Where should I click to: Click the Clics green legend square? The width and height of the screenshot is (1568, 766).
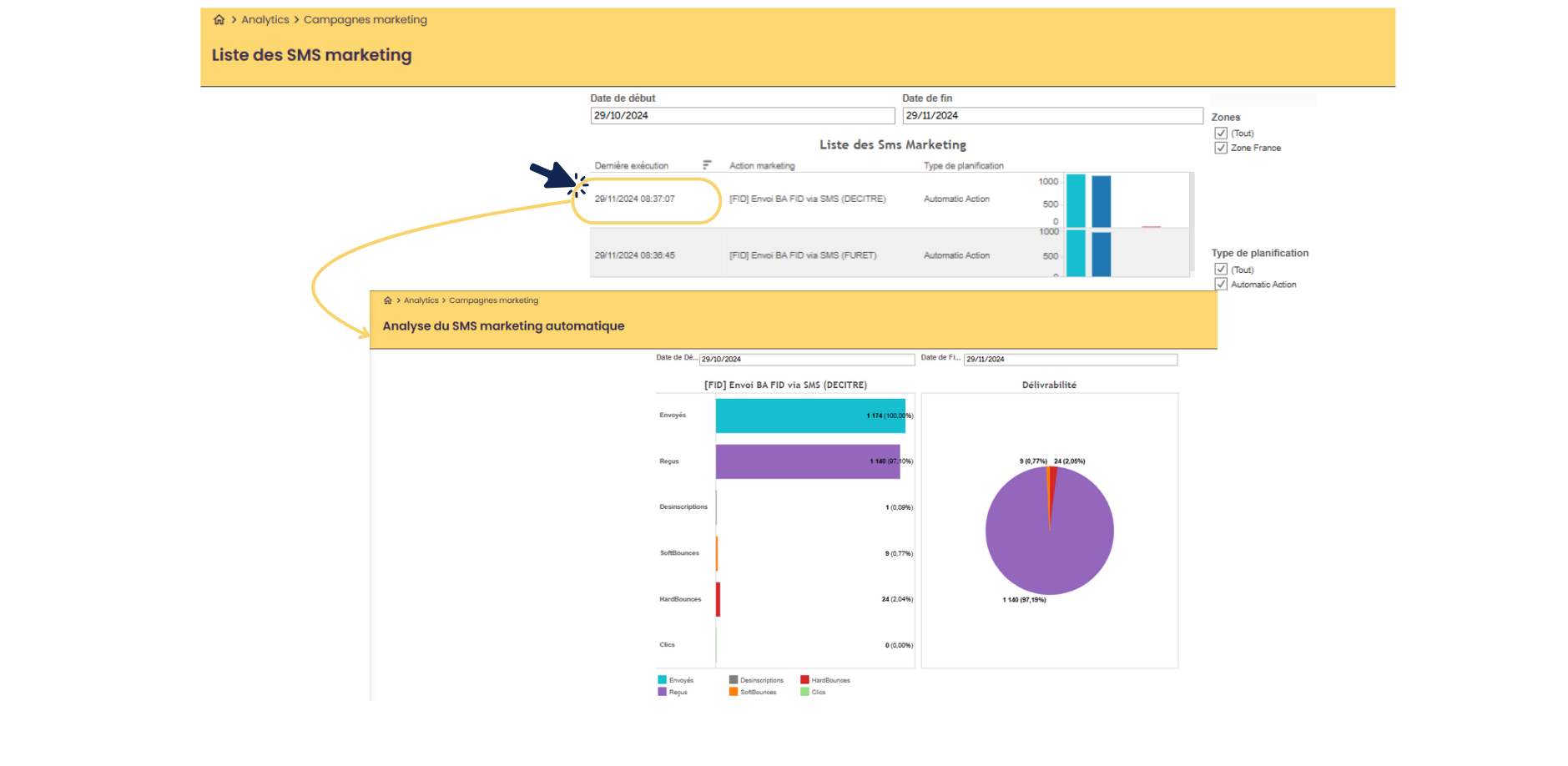(x=804, y=692)
